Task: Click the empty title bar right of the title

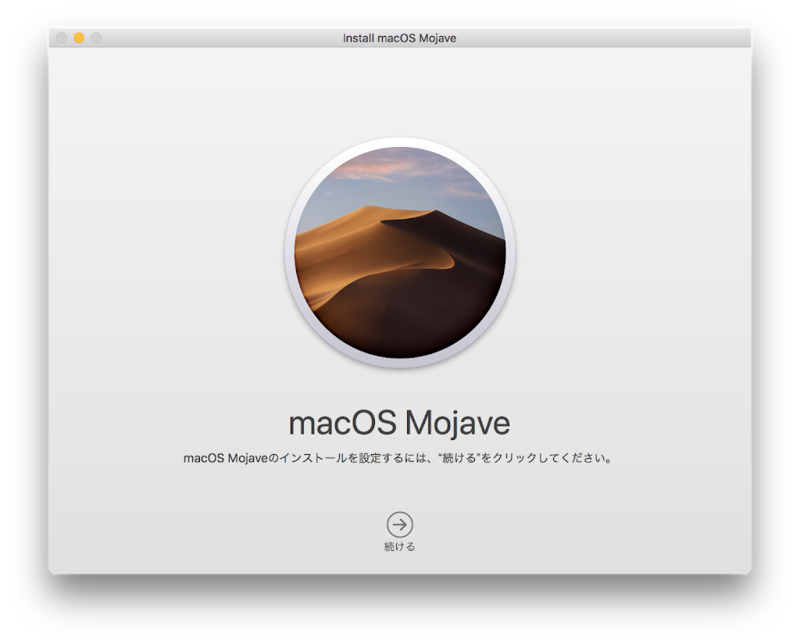Action: pos(600,38)
